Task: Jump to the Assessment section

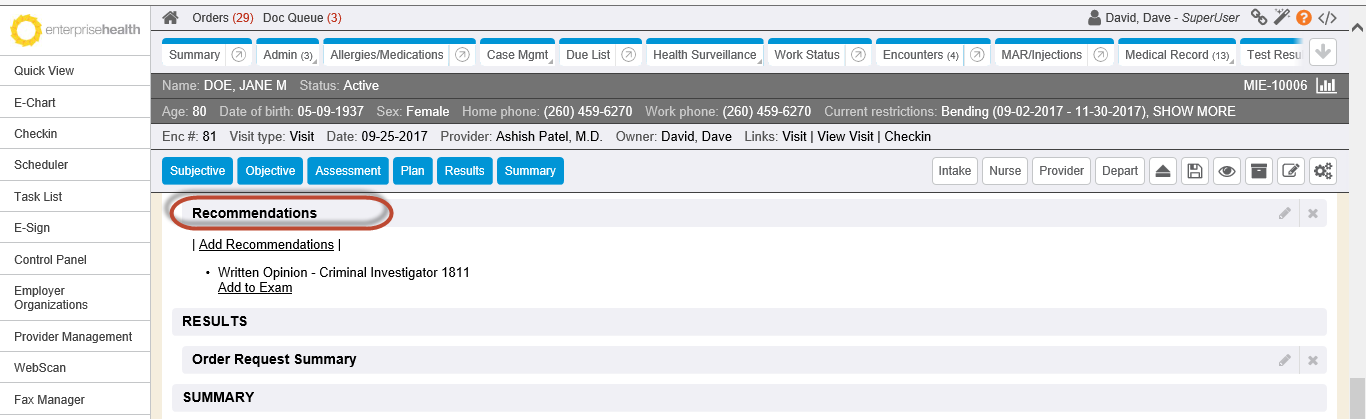Action: (347, 171)
